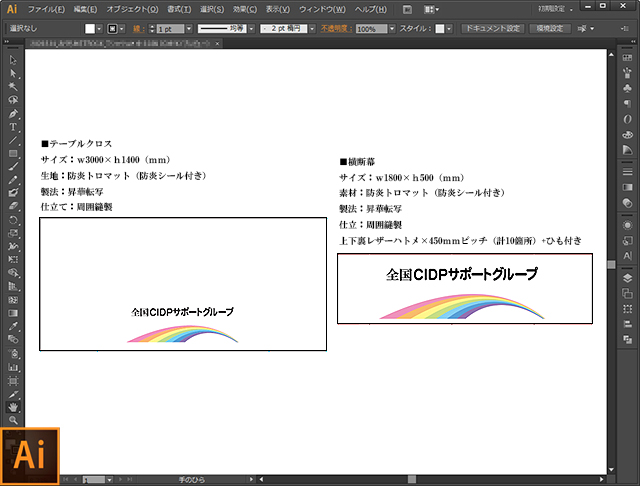Open the 初期設定 workspace switcher

coord(555,9)
